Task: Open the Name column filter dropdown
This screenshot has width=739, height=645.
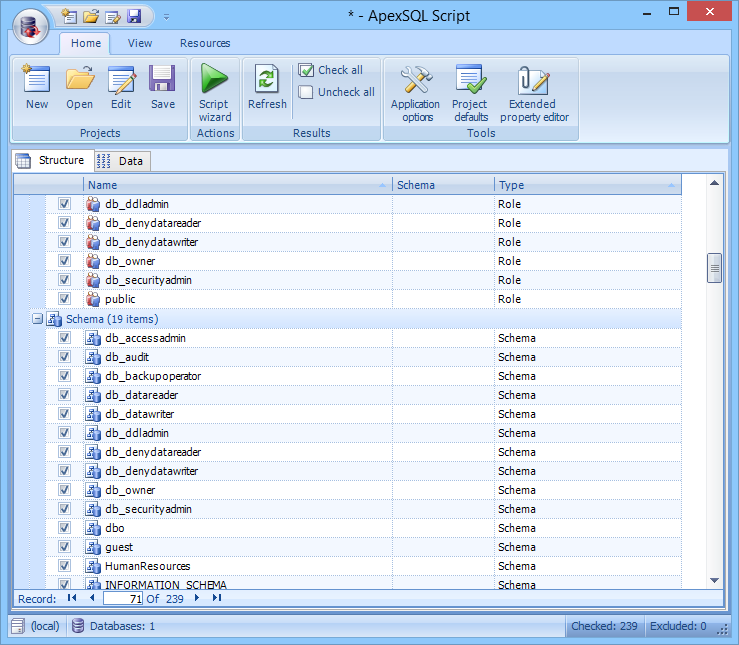Action: pyautogui.click(x=384, y=186)
